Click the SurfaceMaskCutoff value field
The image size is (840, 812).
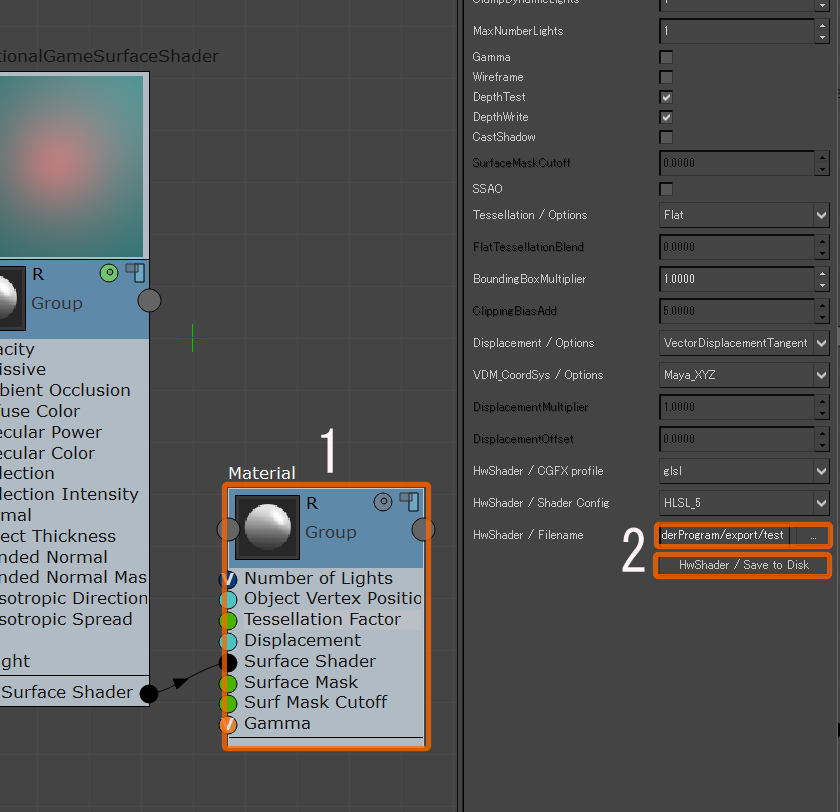coord(737,163)
